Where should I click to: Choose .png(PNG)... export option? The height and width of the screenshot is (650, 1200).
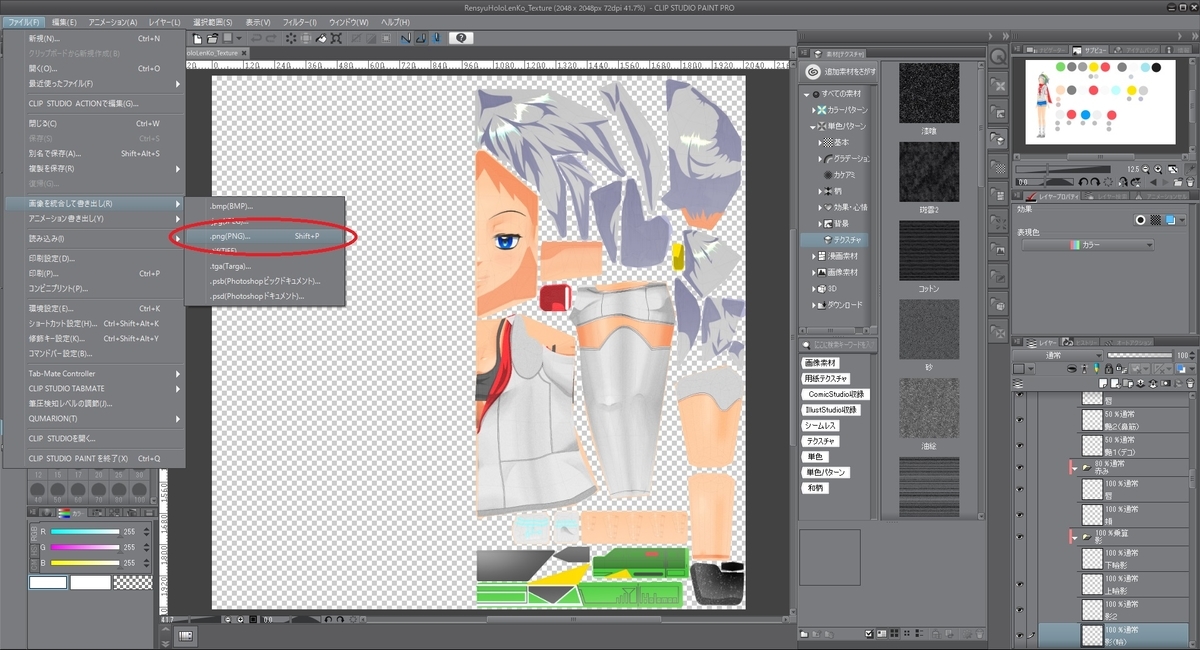pos(266,236)
